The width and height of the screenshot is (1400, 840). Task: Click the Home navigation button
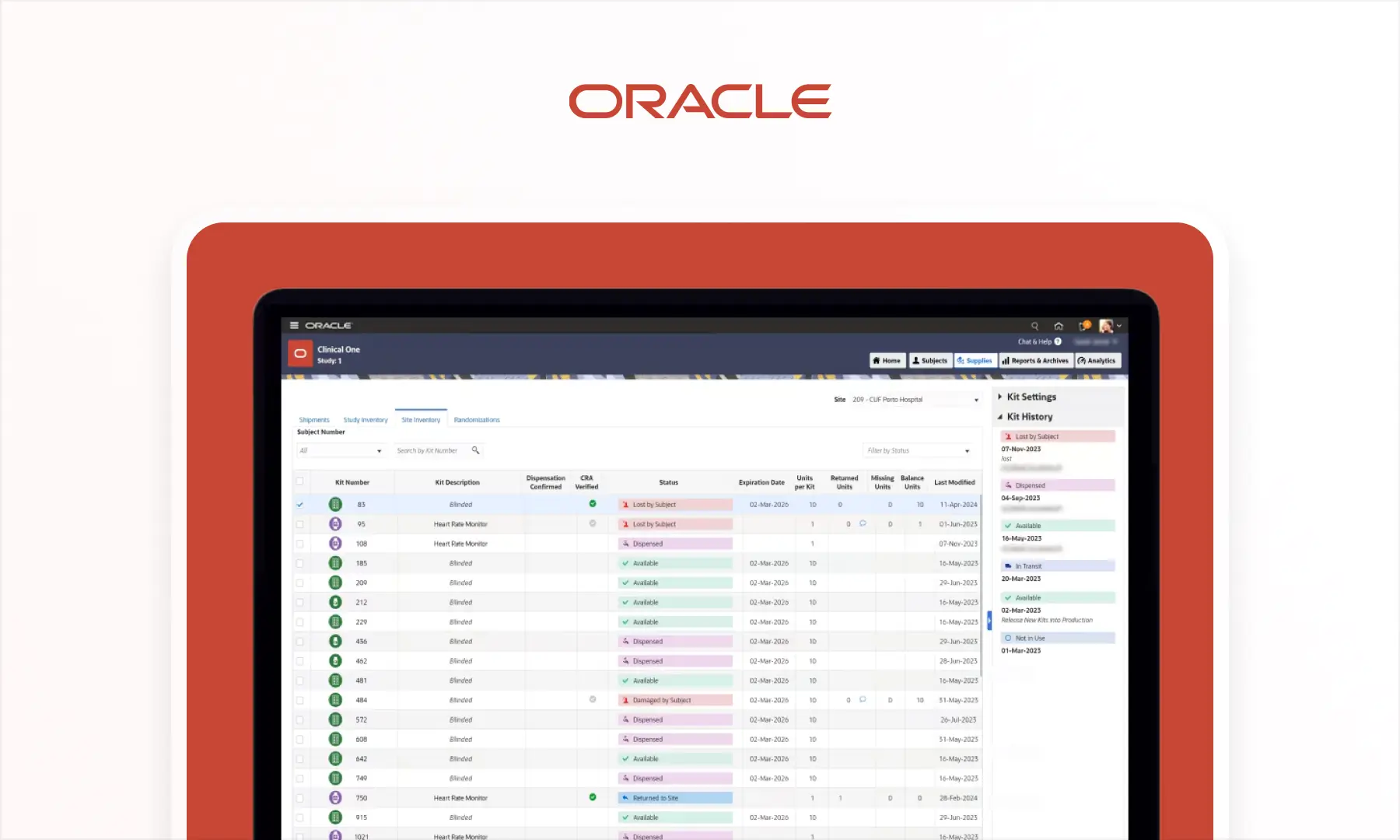[887, 360]
